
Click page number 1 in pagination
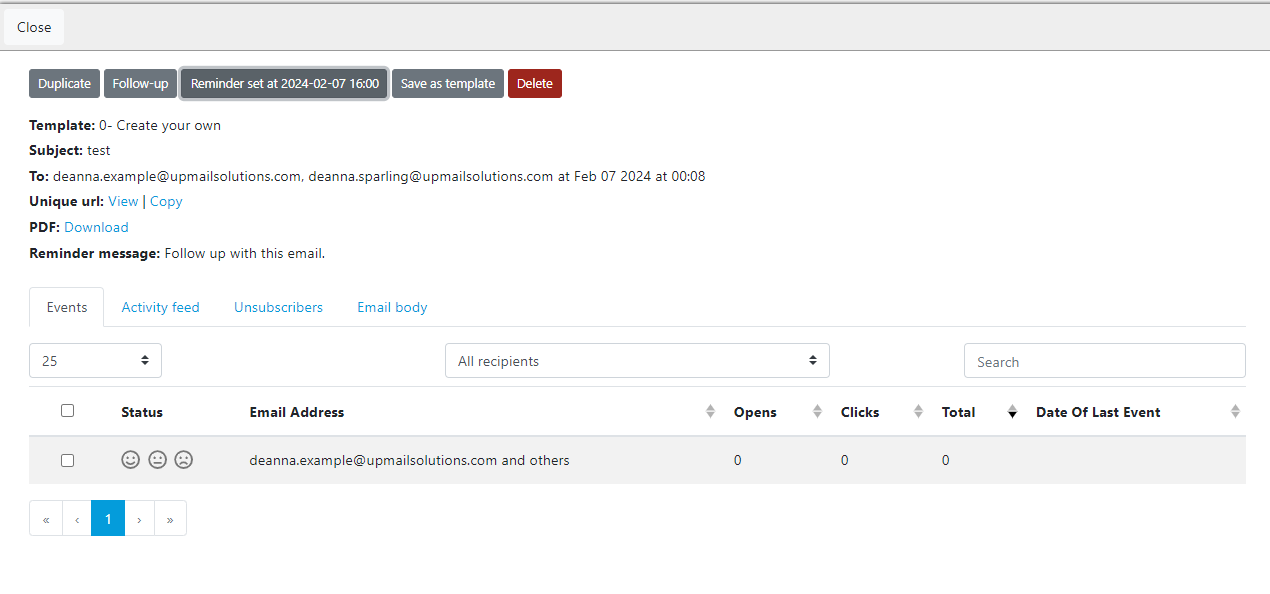(108, 518)
